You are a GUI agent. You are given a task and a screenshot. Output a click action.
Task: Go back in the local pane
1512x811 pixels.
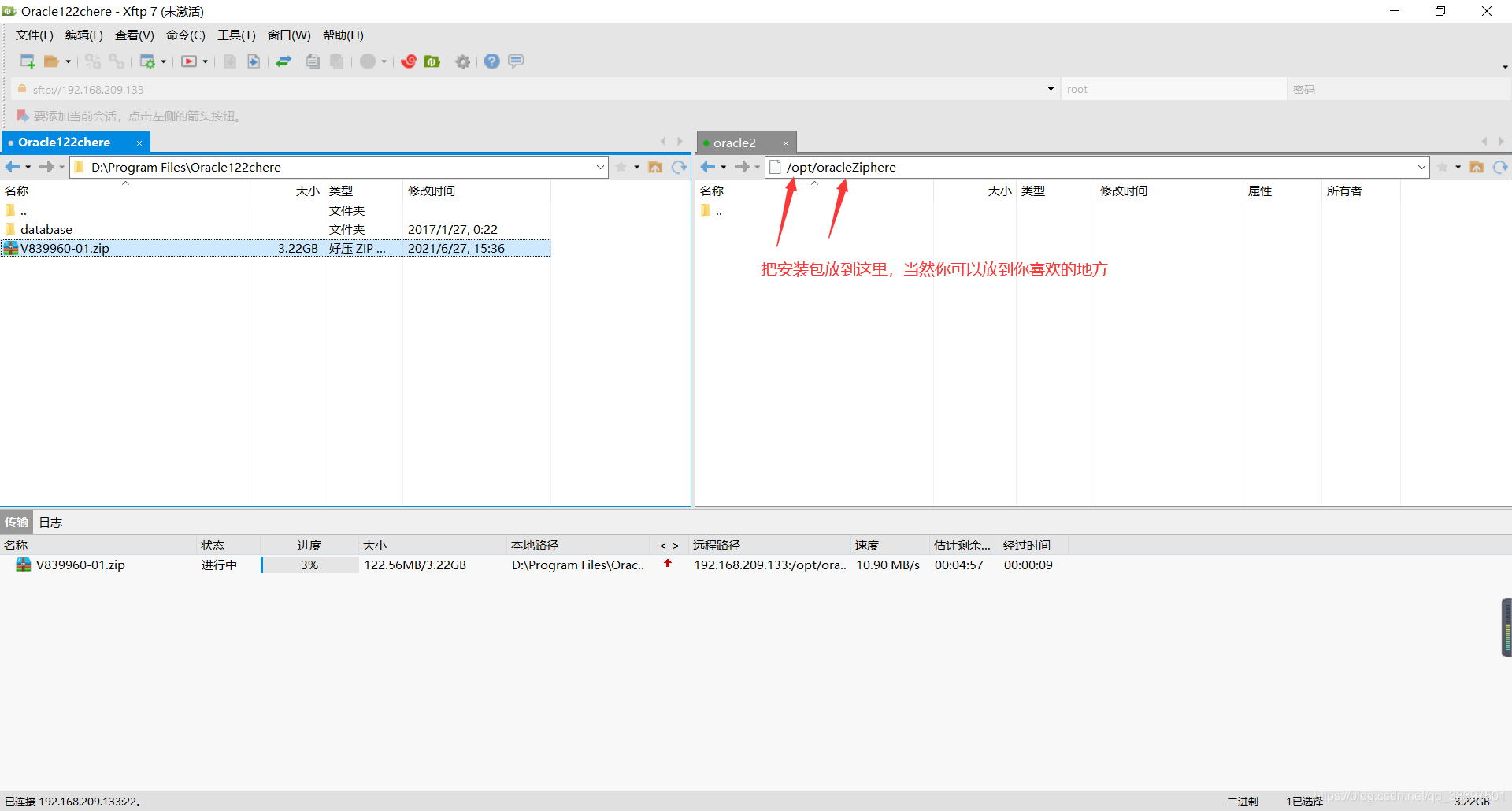pos(13,167)
